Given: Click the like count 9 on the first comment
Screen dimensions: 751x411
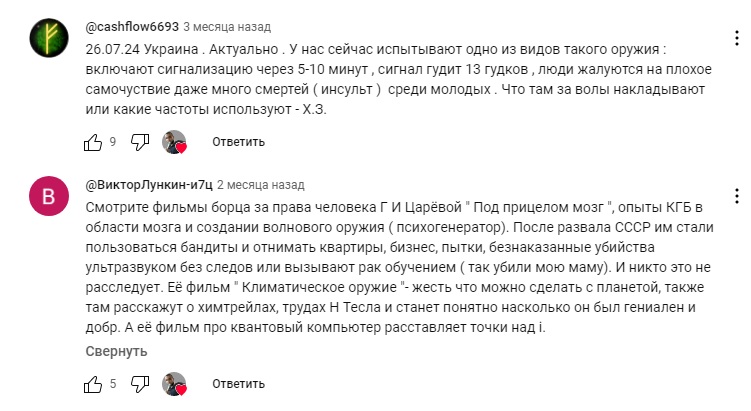Looking at the screenshot, I should tap(113, 142).
